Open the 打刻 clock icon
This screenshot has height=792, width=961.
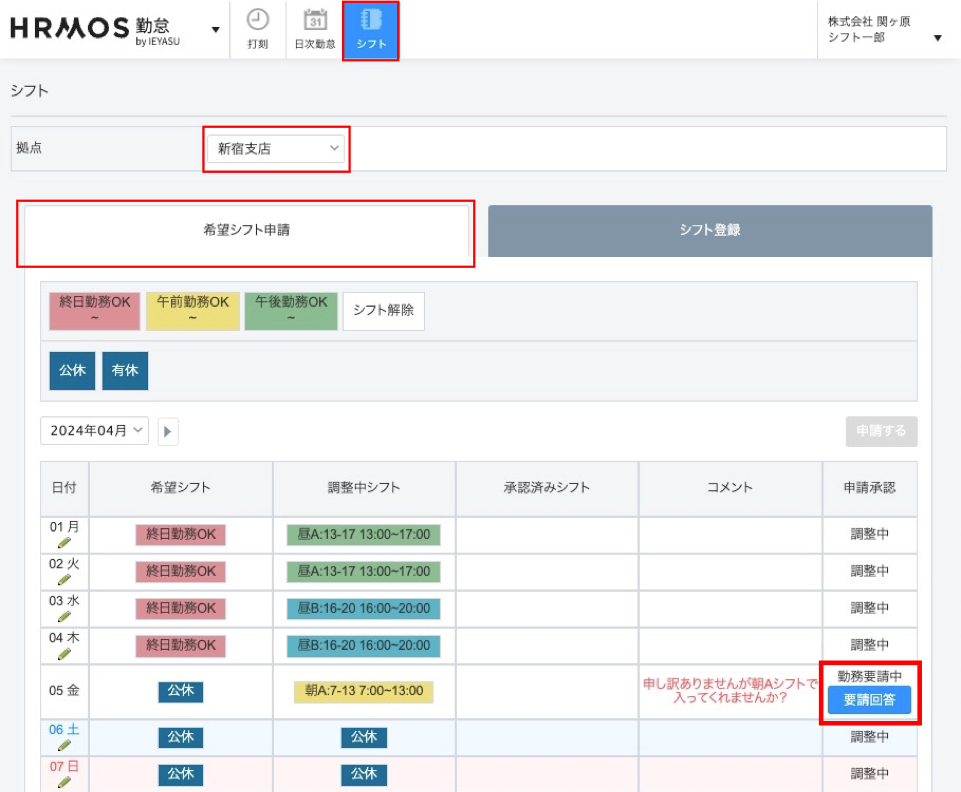(x=257, y=21)
